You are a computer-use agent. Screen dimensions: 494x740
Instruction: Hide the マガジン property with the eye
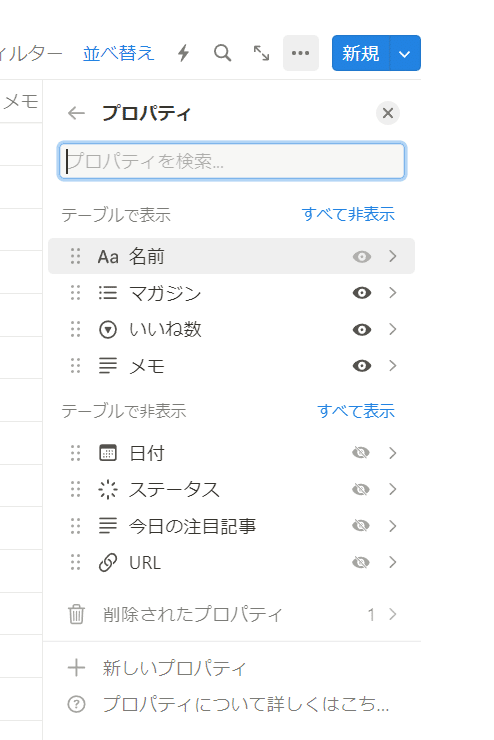point(362,293)
